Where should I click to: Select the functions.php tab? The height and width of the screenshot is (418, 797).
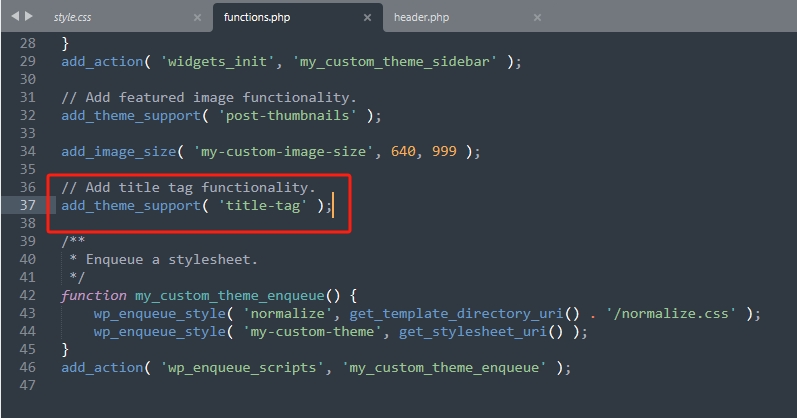click(x=257, y=17)
